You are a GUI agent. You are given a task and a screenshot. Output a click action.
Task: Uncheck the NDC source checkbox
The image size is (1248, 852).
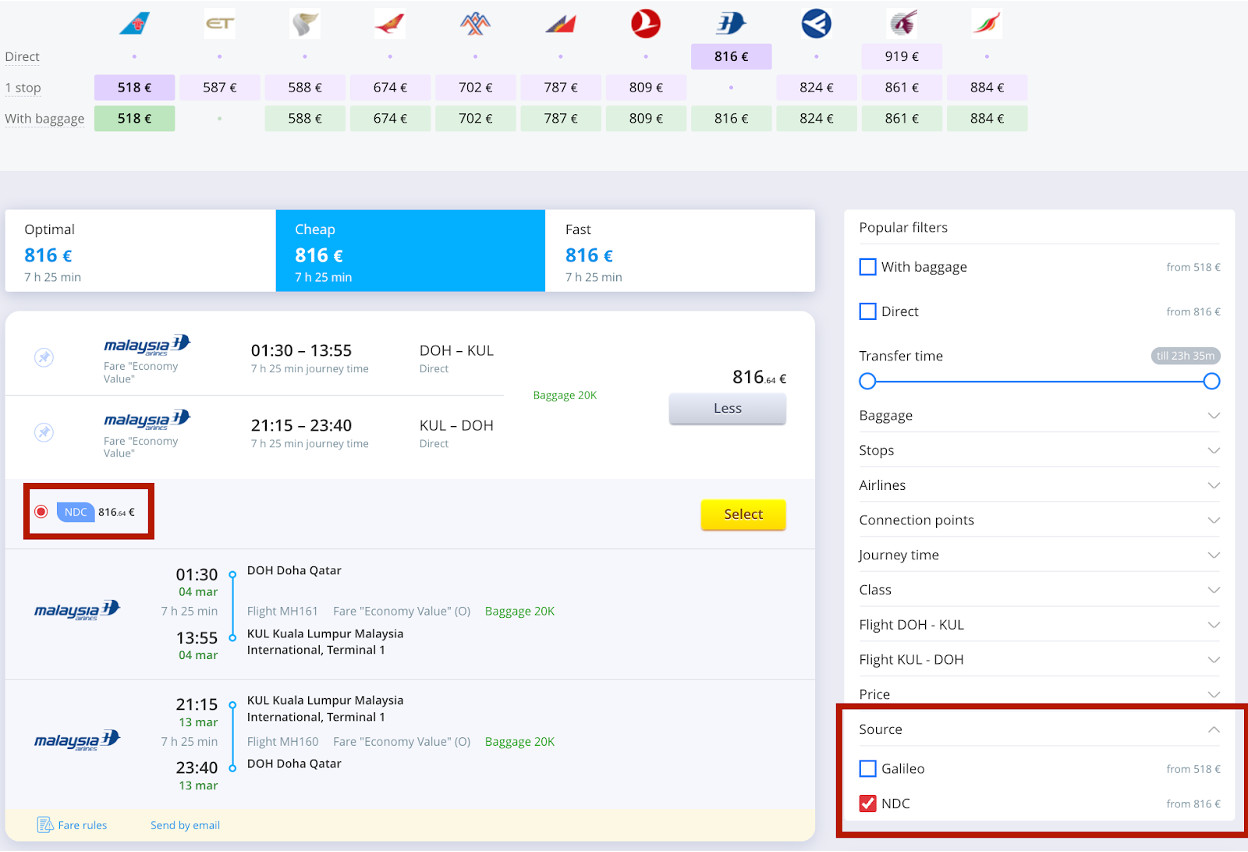tap(868, 803)
